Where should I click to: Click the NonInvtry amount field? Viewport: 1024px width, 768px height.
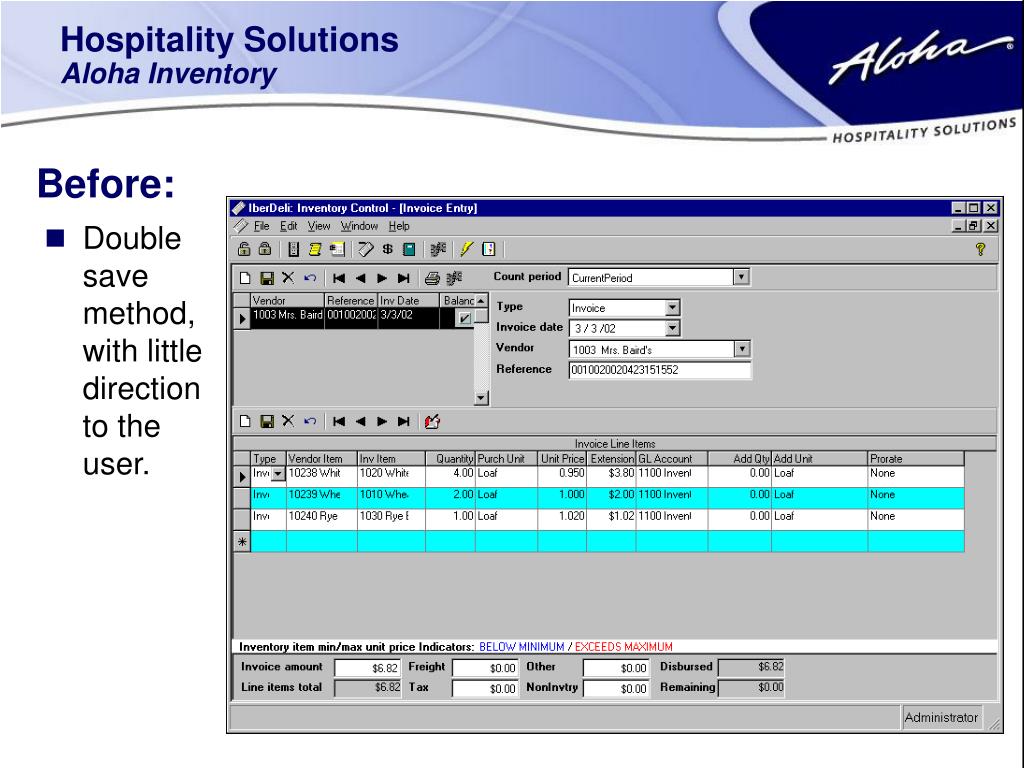point(615,688)
